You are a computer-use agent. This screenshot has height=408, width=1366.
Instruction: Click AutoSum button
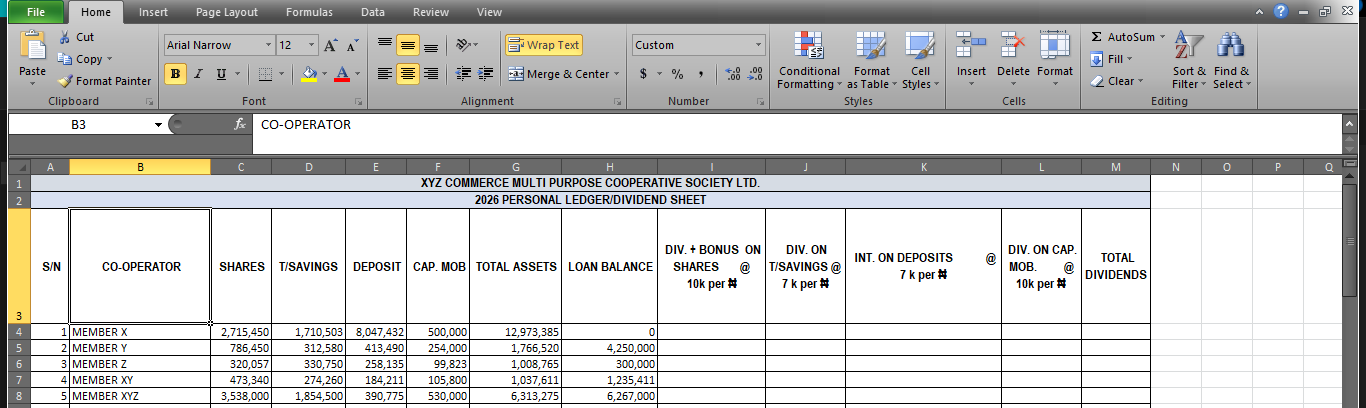pos(1122,37)
